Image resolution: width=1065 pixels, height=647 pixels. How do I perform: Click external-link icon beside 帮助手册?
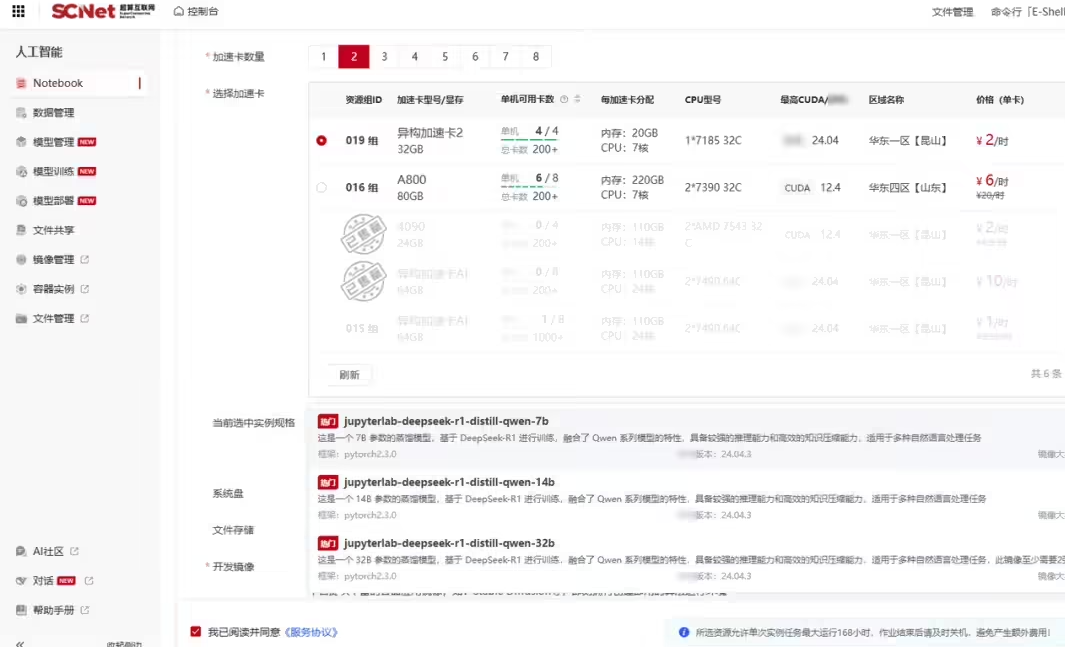[x=85, y=610]
